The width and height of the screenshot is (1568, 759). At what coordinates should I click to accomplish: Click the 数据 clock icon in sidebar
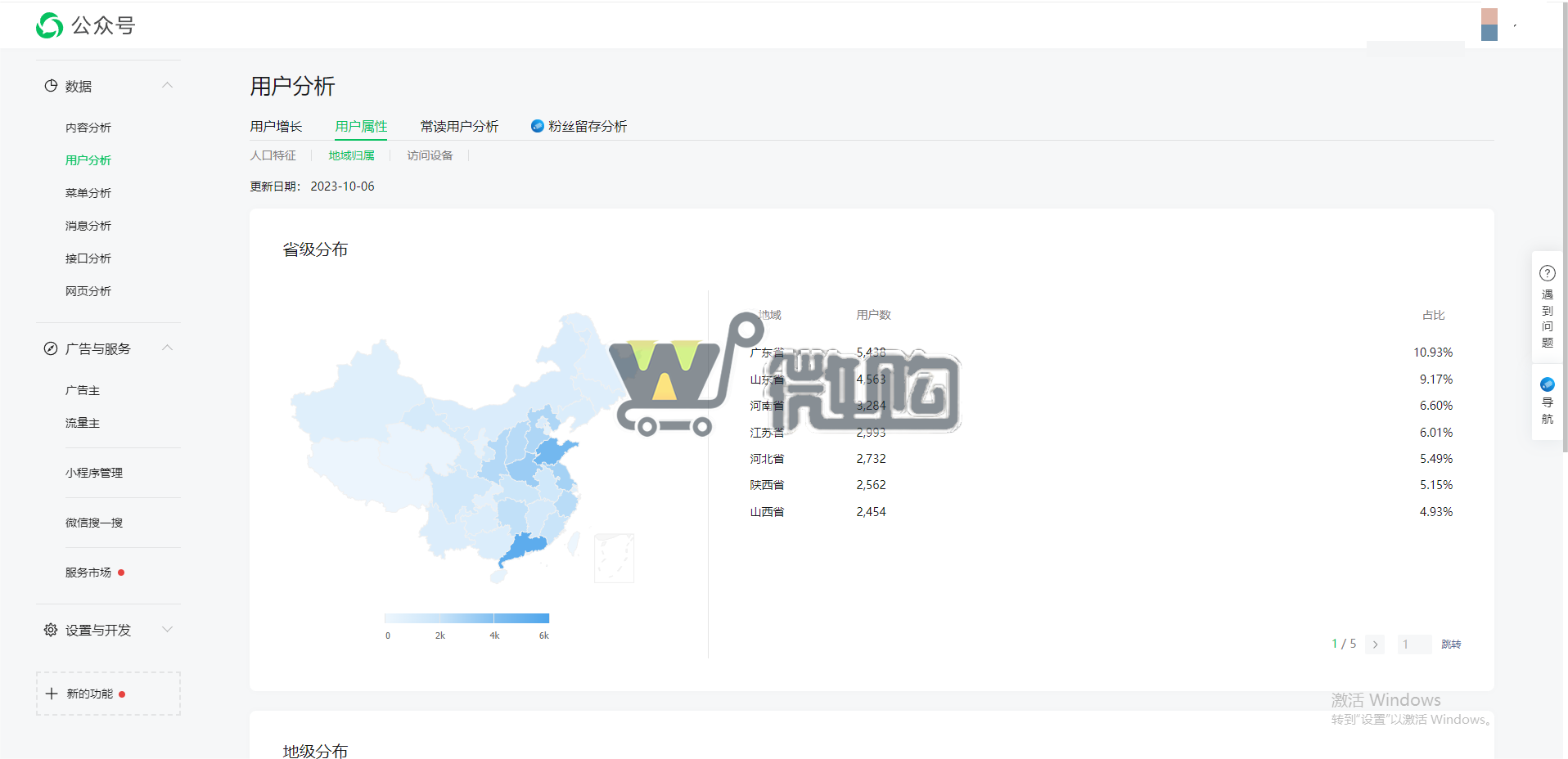point(50,85)
